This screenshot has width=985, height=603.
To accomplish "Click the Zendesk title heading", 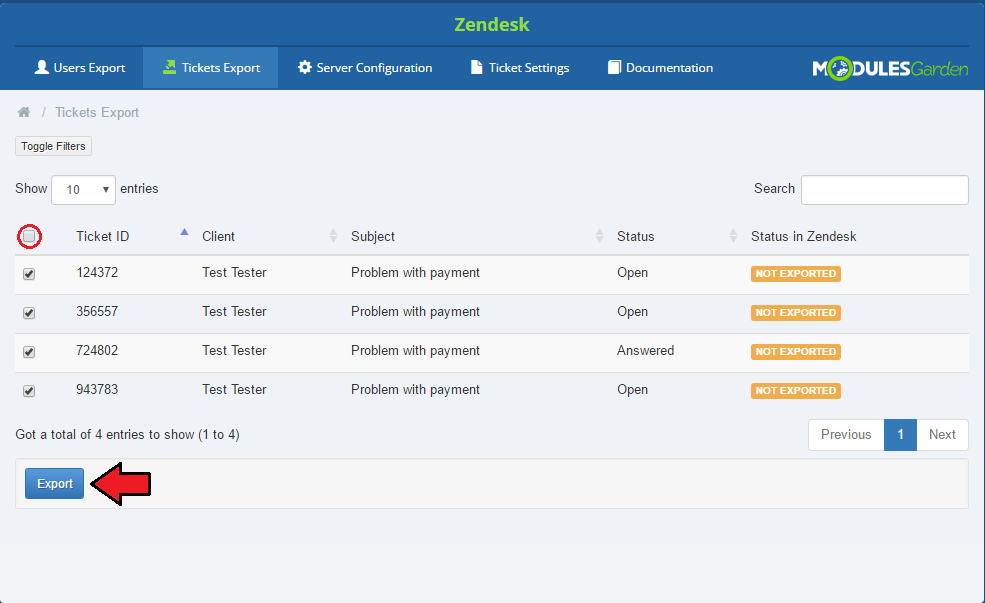I will [492, 24].
